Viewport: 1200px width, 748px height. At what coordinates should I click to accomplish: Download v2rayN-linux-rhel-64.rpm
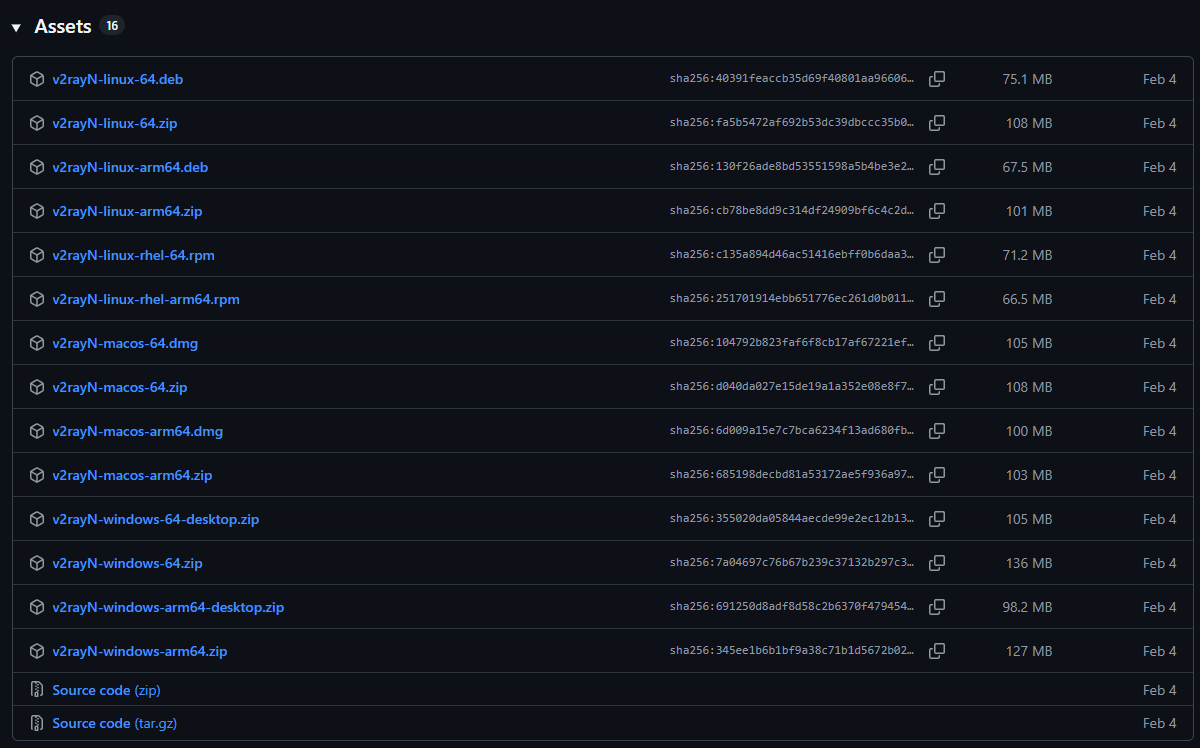click(133, 255)
